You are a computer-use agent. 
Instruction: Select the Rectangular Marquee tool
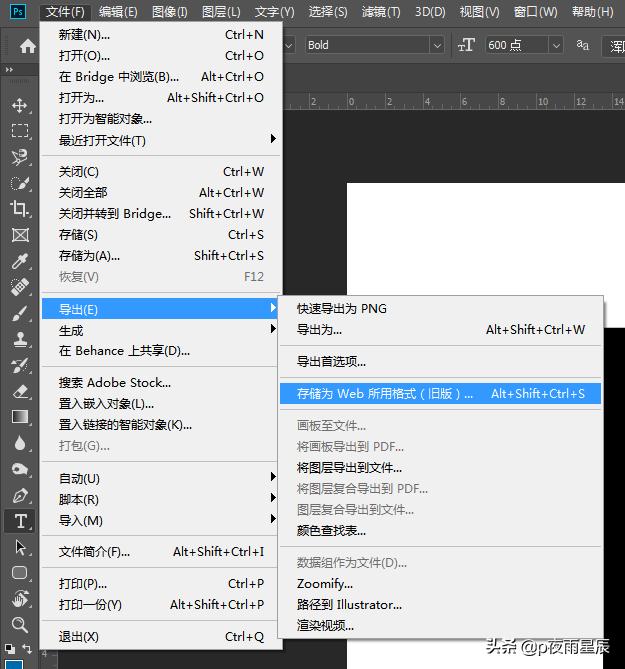click(20, 131)
